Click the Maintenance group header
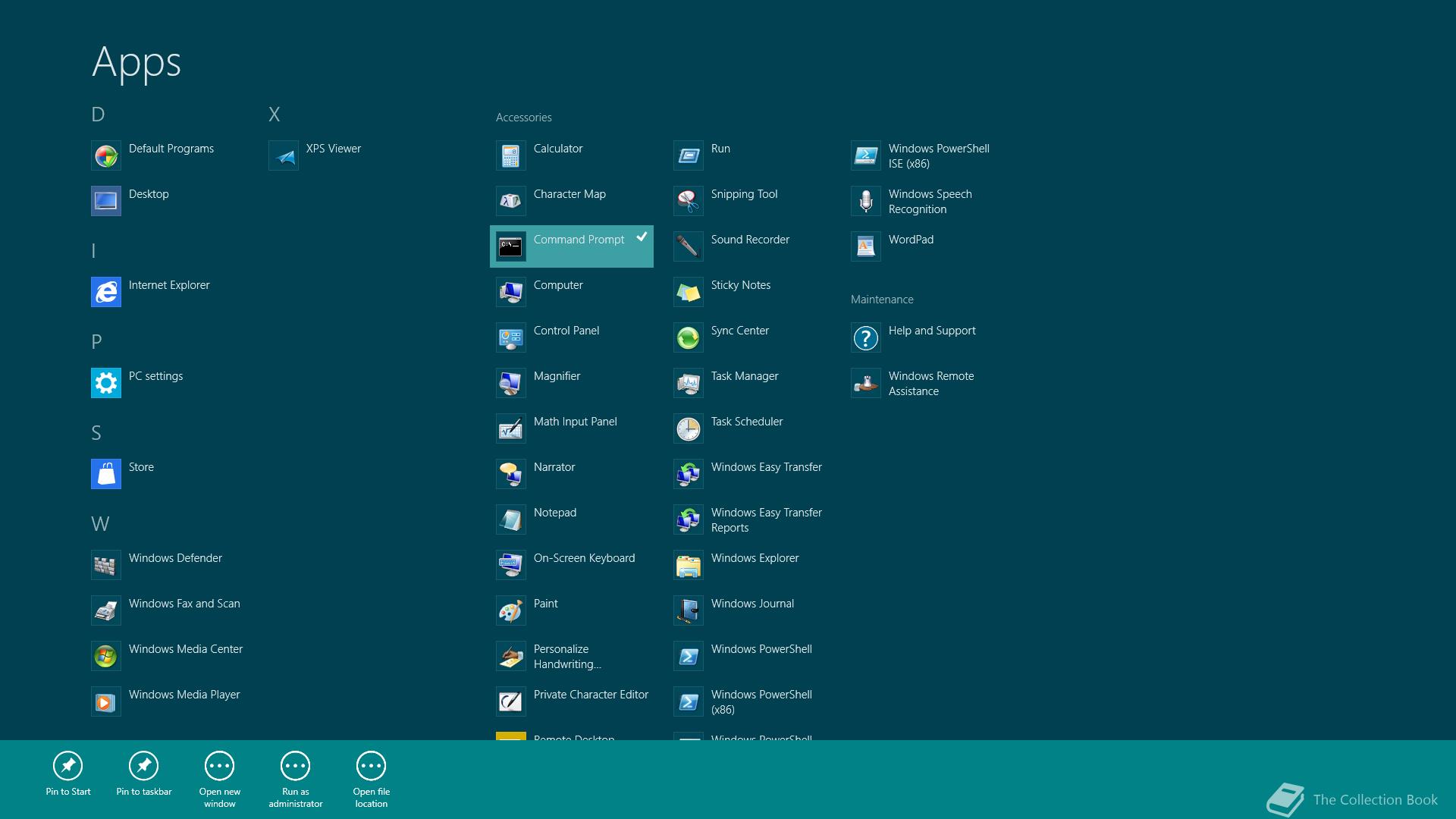 (882, 300)
